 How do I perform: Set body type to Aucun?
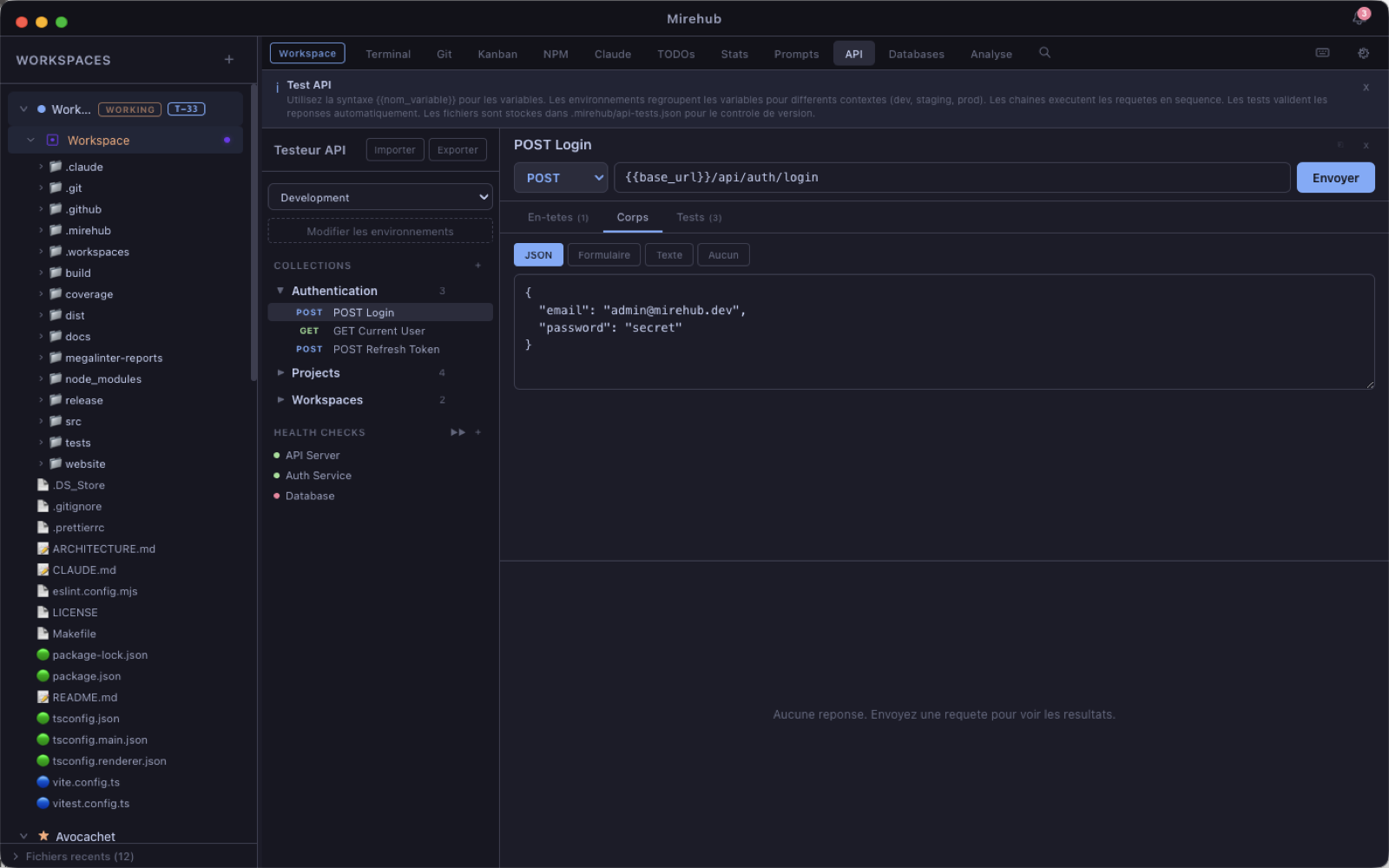(x=722, y=255)
